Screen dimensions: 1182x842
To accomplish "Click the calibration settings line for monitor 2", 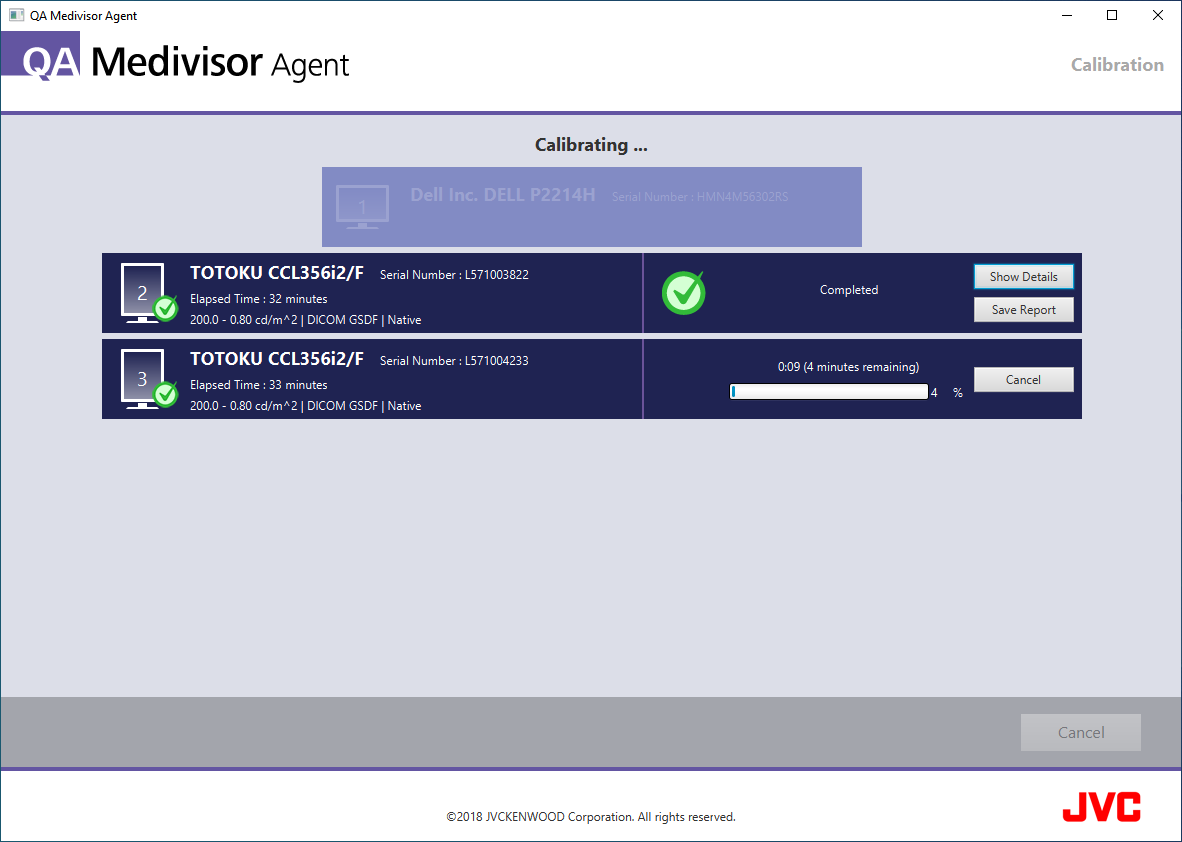I will click(x=305, y=320).
